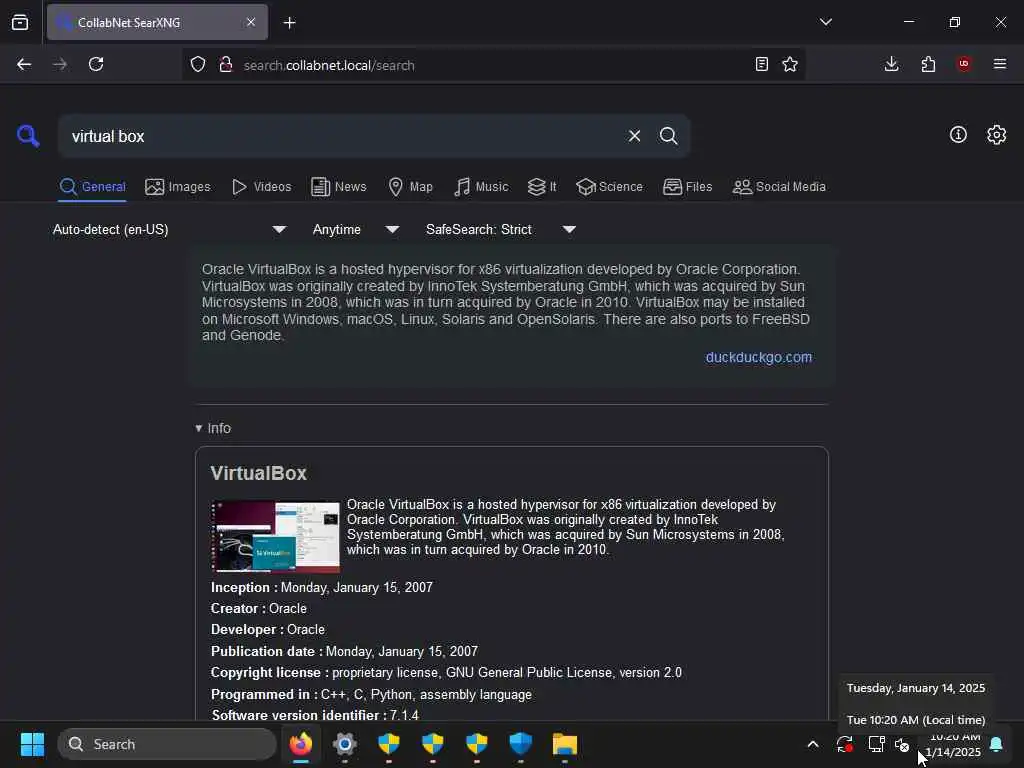Viewport: 1024px width, 768px height.
Task: Open the uBlock Origin extension
Action: [964, 64]
